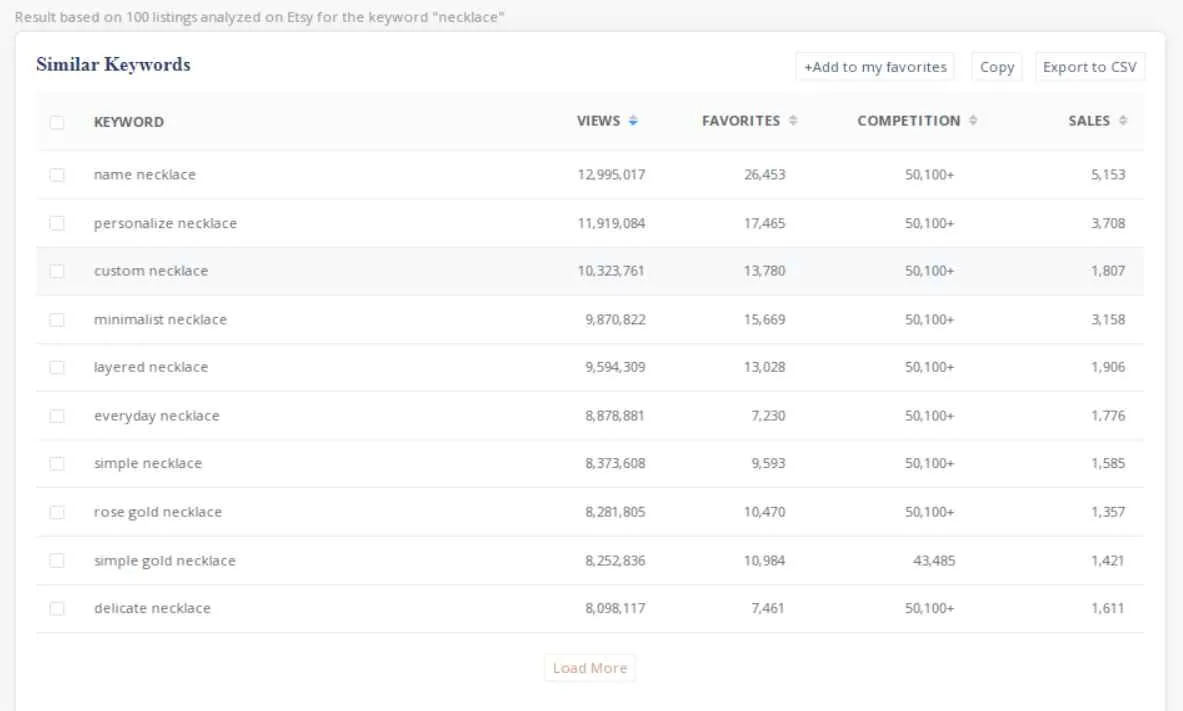Click sales value 3,158
The width and height of the screenshot is (1183, 711).
(1108, 320)
